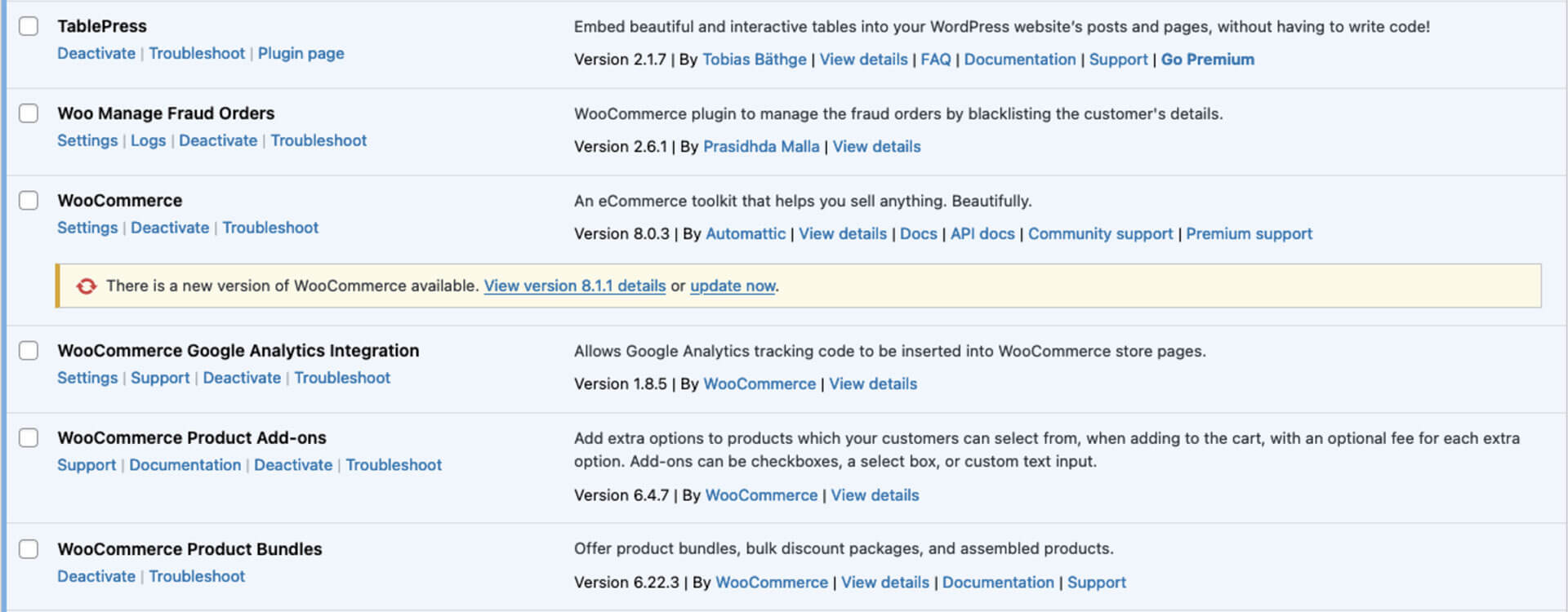Troubleshoot WooCommerce Product Add-ons
Viewport: 1568px width, 612px height.
click(x=394, y=465)
